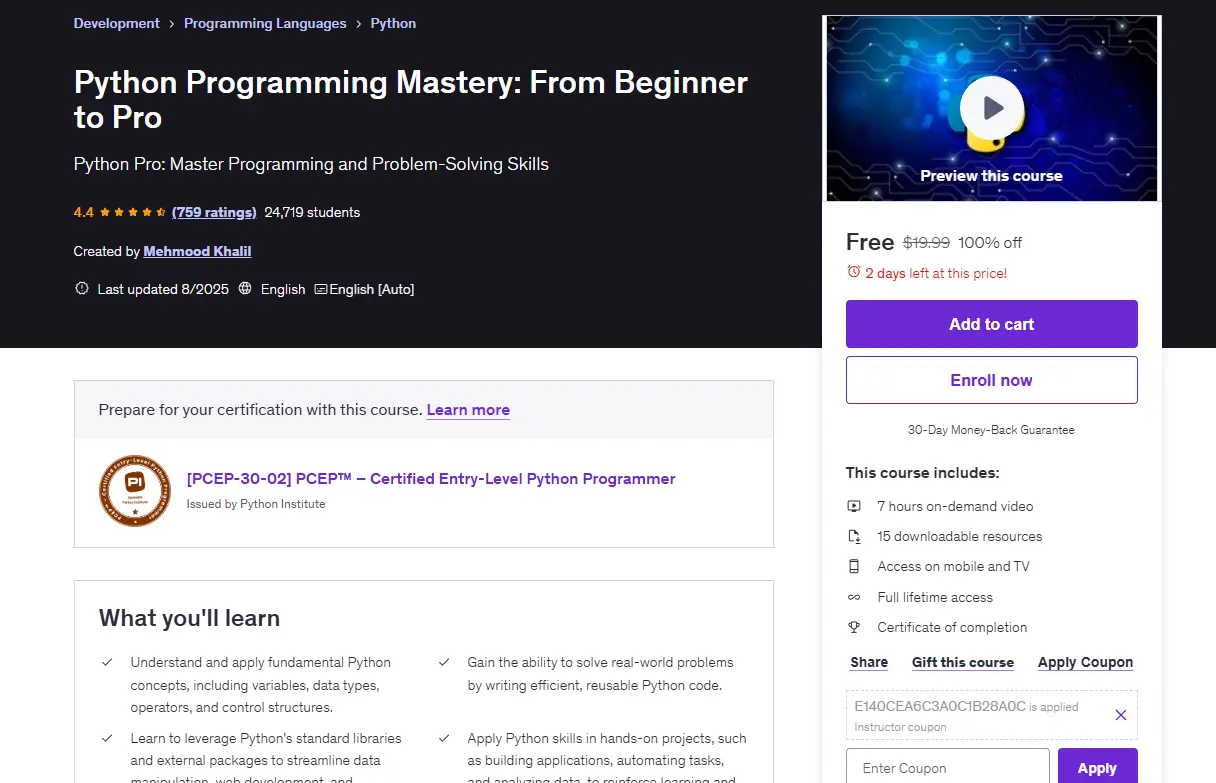Image resolution: width=1216 pixels, height=783 pixels.
Task: Click checkmark beside fundamental Python concepts
Action: click(x=107, y=662)
